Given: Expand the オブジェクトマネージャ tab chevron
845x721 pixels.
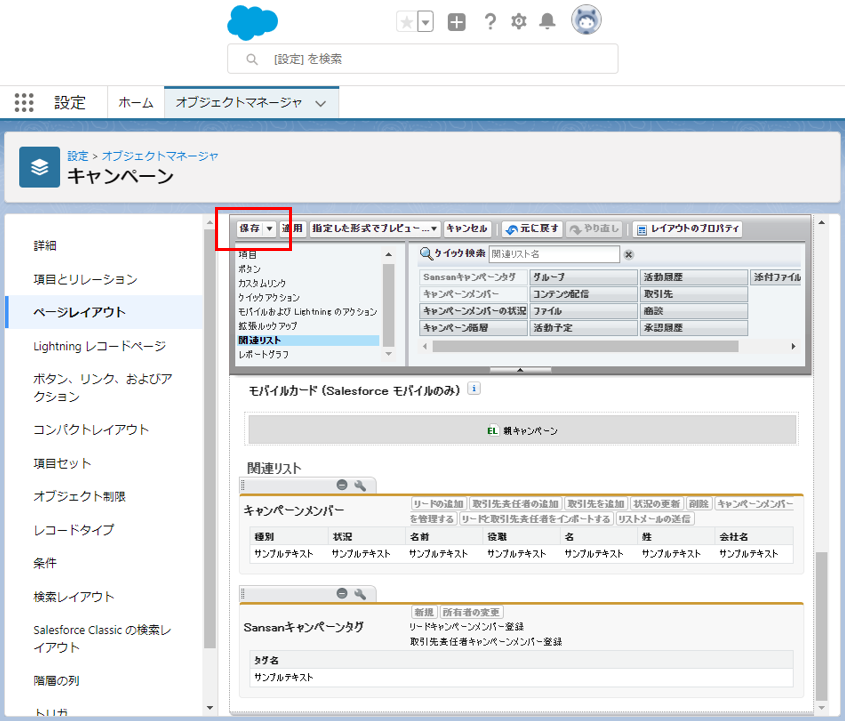Looking at the screenshot, I should pyautogui.click(x=320, y=103).
